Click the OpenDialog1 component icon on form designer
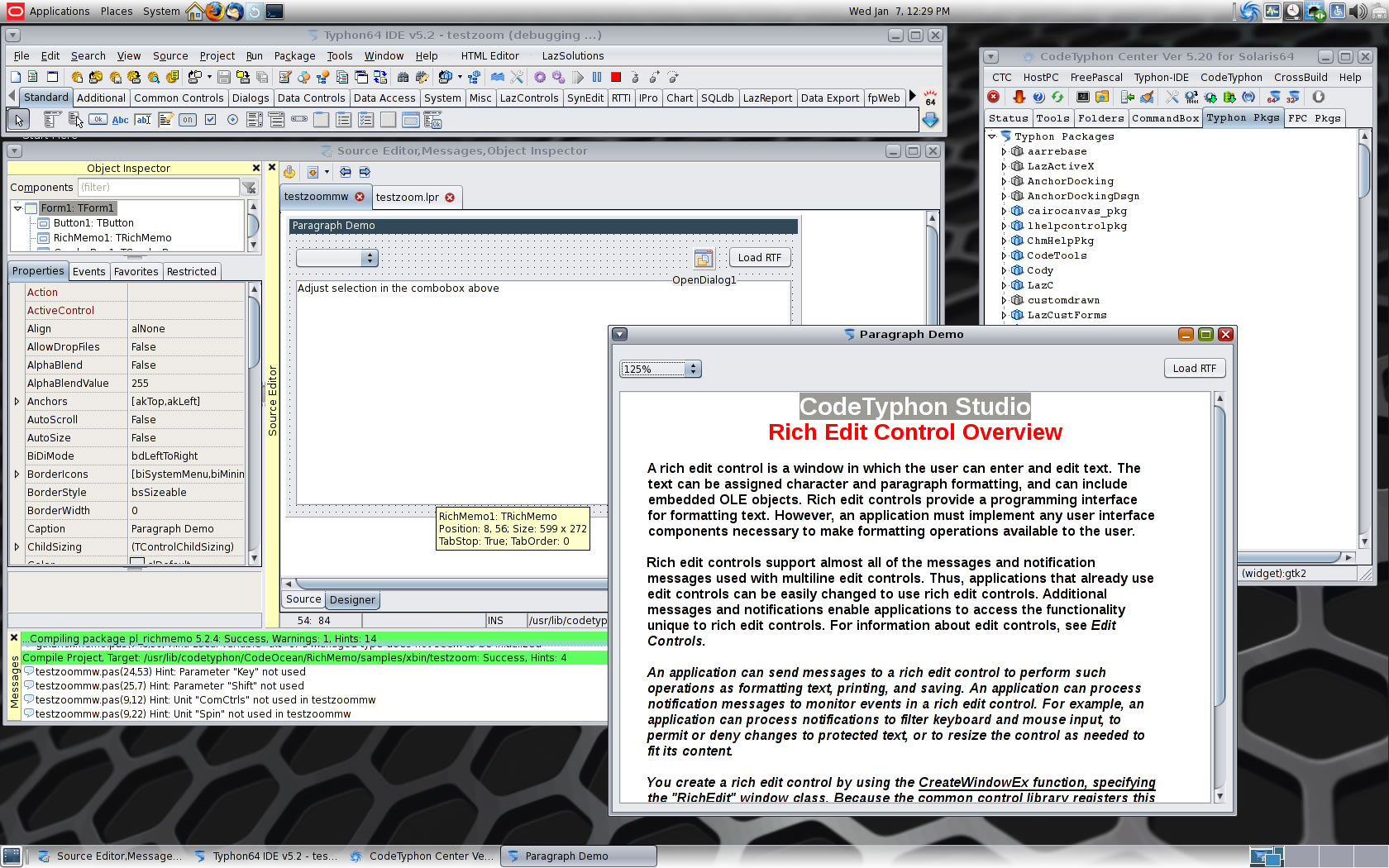The width and height of the screenshot is (1389, 868). pos(704,259)
